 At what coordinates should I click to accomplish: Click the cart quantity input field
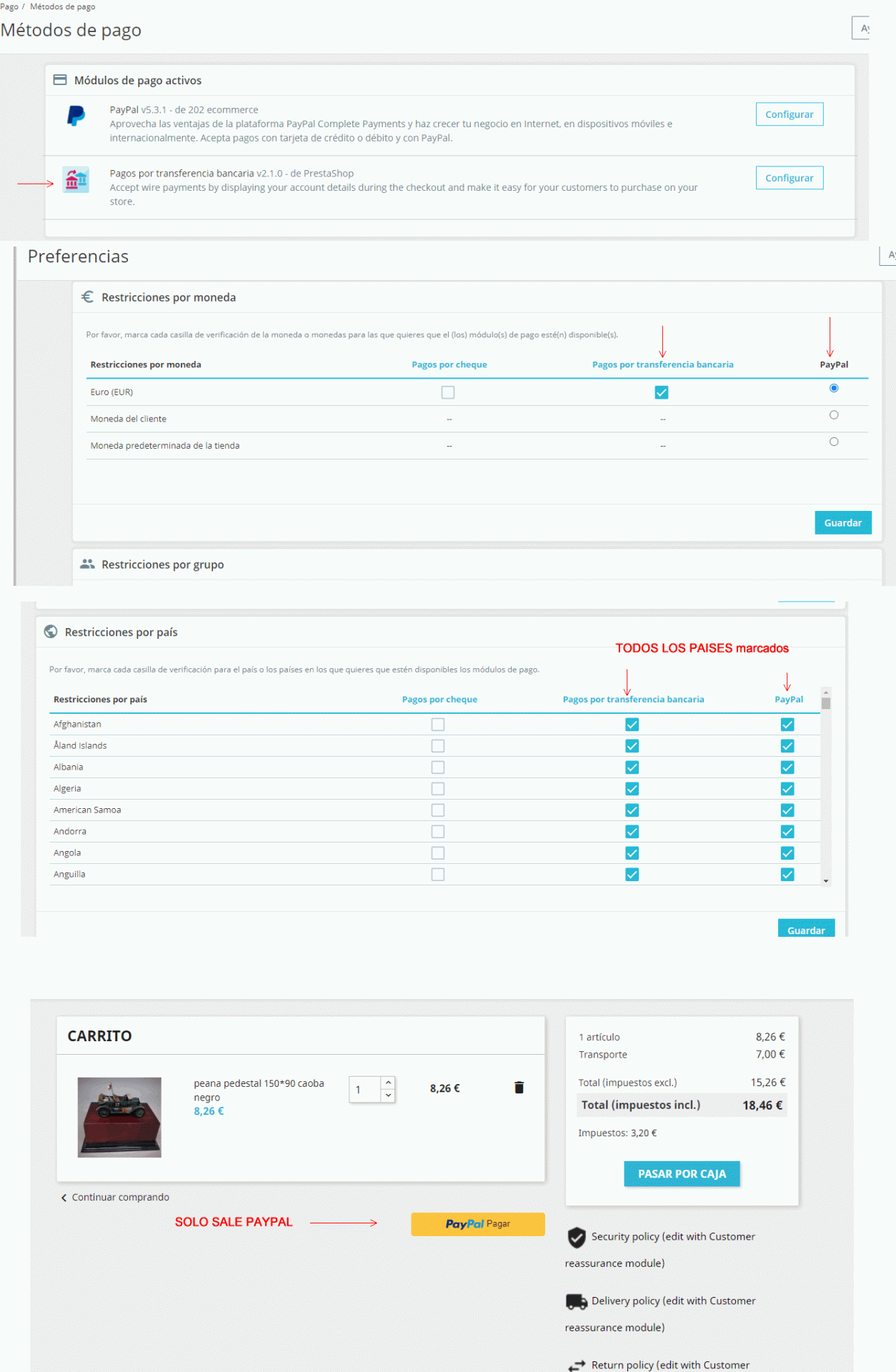[365, 1090]
